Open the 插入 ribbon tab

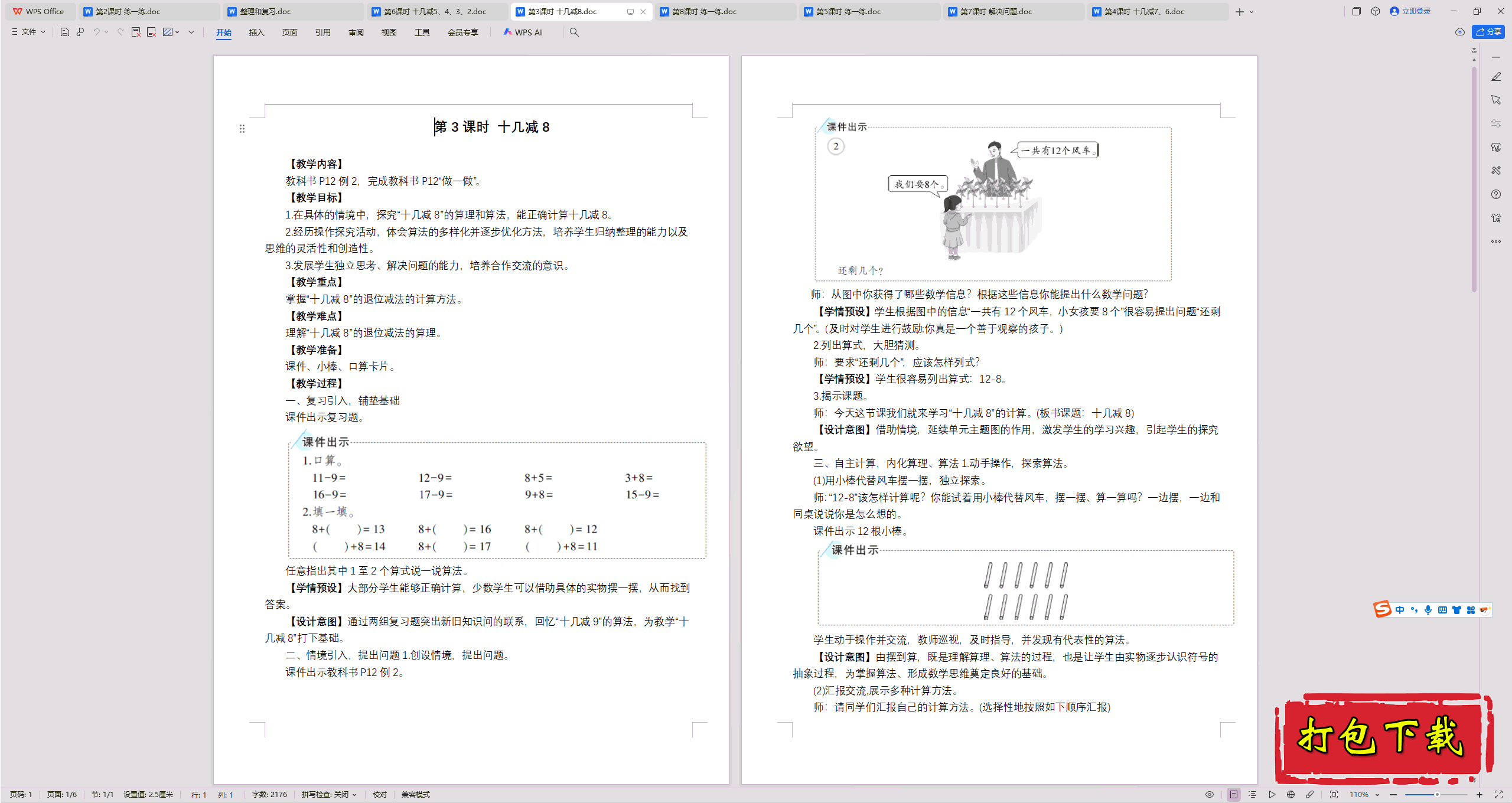(x=256, y=32)
